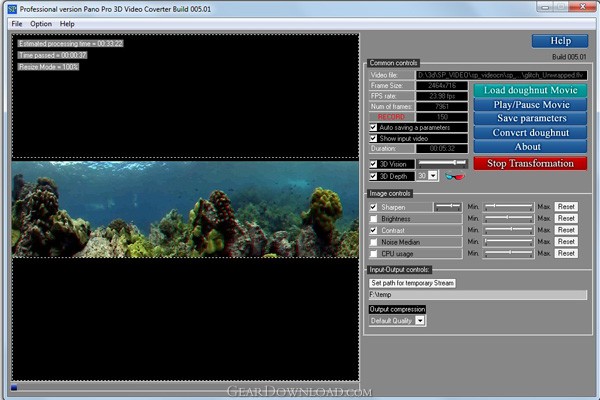Reset the Noise Median setting

[x=566, y=242]
